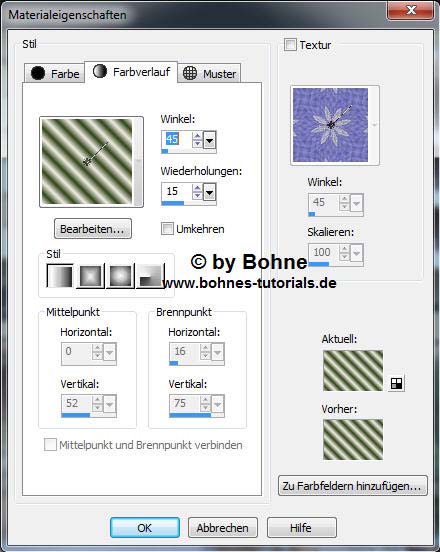Click the half-shaded sphere Farbverlauf icon
Image resolution: width=440 pixels, height=552 pixels.
(x=100, y=71)
